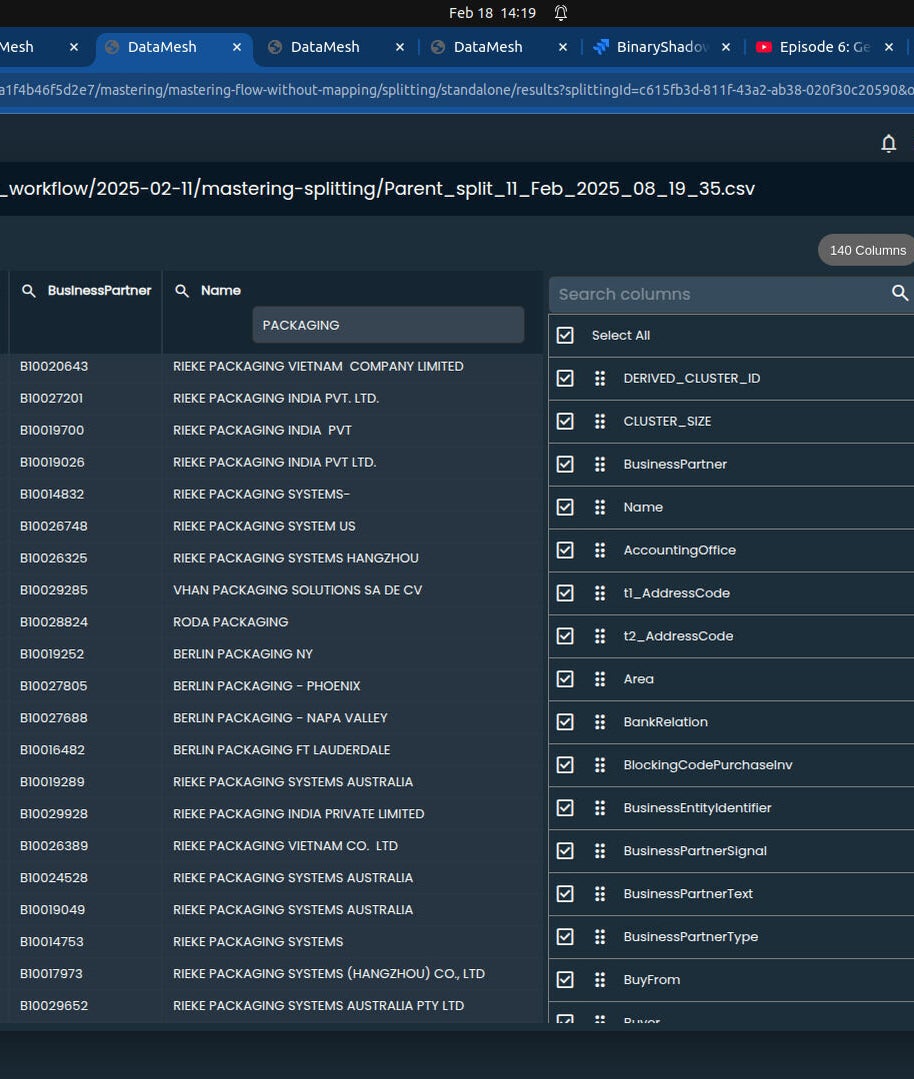Click the notification bell icon in app header
This screenshot has width=914, height=1079.
[888, 143]
